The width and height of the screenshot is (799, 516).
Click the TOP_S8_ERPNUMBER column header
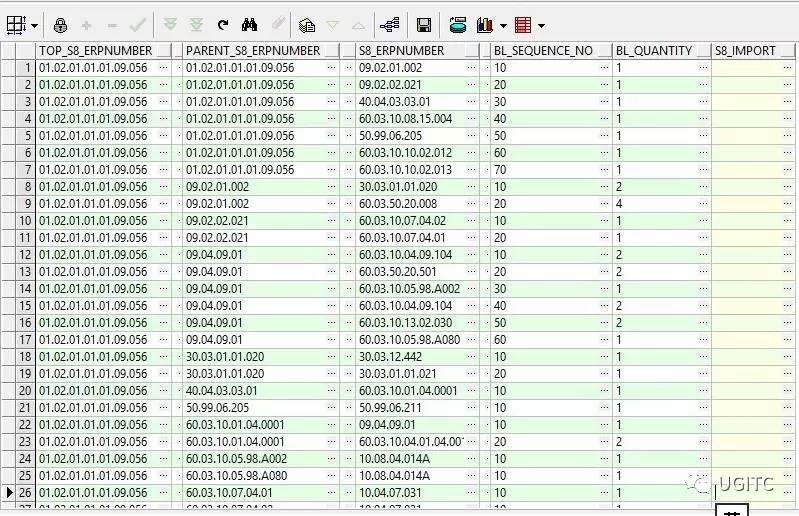tap(96, 50)
